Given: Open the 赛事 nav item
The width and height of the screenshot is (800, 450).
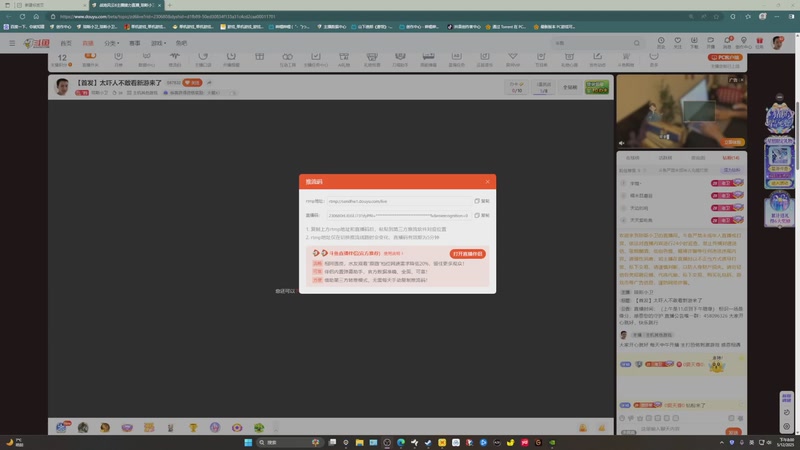Looking at the screenshot, I should click(x=135, y=43).
